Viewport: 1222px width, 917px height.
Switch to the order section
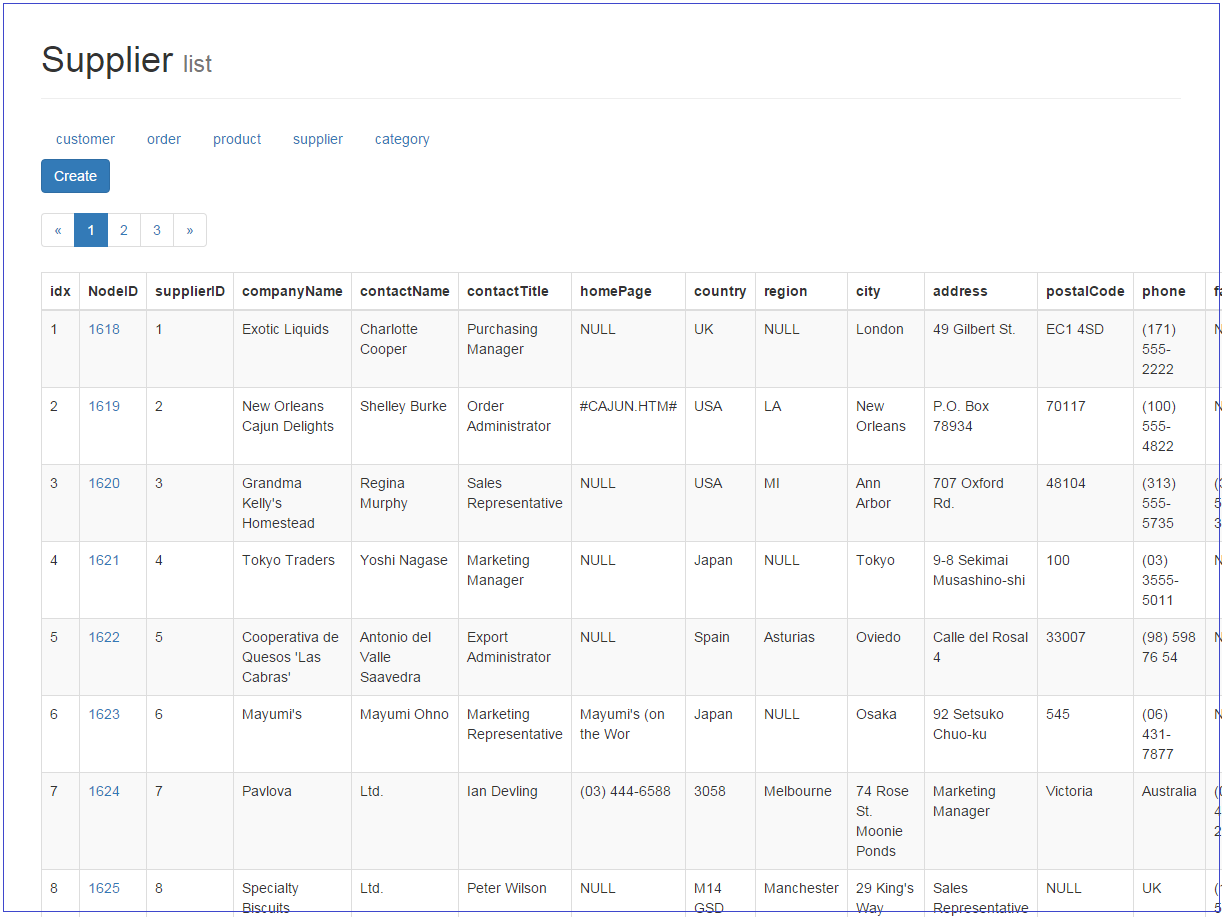163,139
